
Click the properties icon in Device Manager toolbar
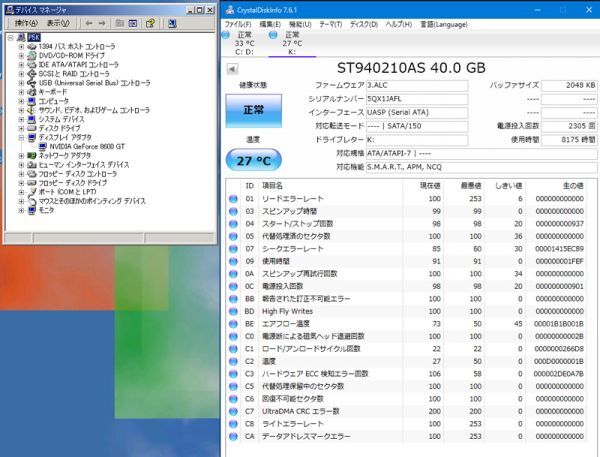tap(133, 23)
